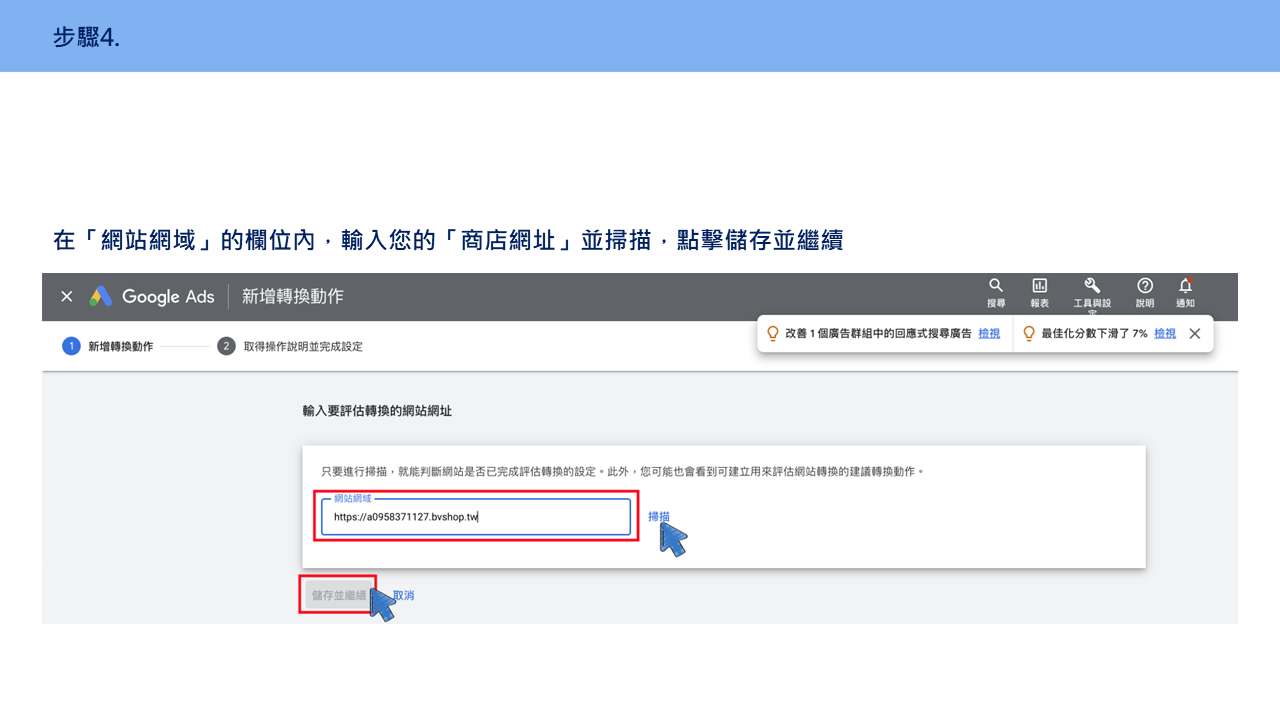This screenshot has height=720, width=1280.
Task: Click the 輸入要評估轉換的網站網址 heading
Action: click(377, 411)
